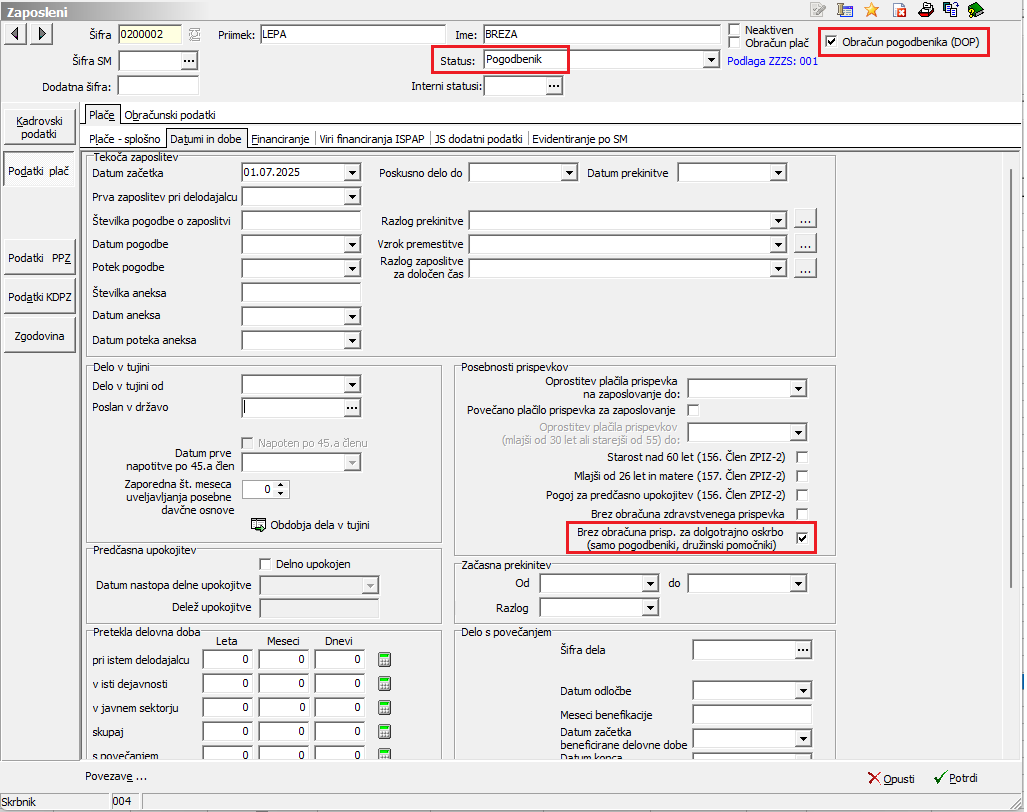Click the yellow star favorites icon

click(871, 10)
